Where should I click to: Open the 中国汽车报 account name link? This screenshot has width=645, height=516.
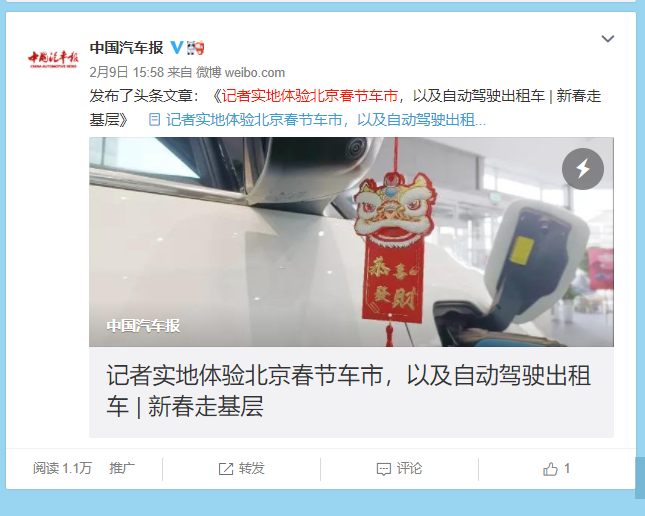127,48
